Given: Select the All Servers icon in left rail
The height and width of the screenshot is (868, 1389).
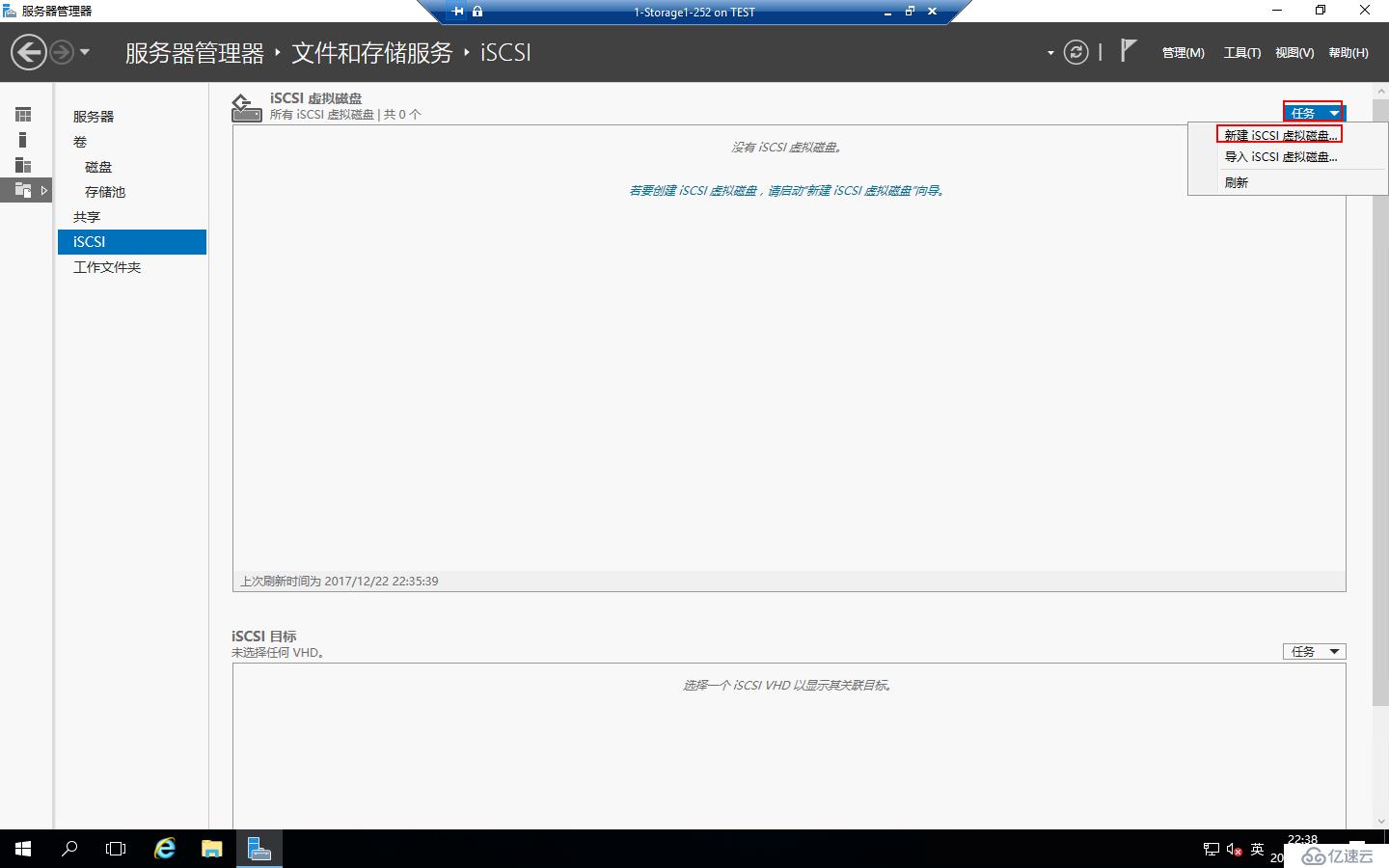Looking at the screenshot, I should click(23, 165).
